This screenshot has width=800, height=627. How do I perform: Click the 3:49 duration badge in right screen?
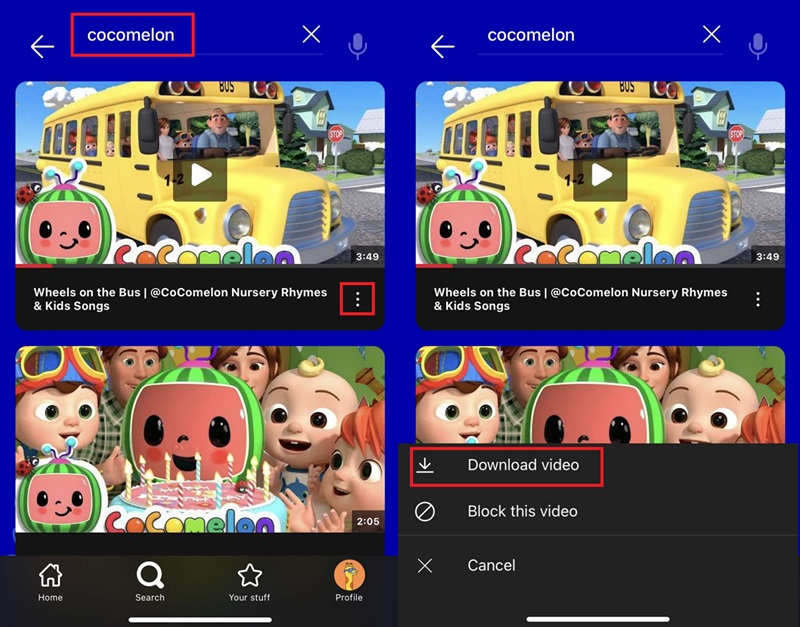[x=767, y=256]
